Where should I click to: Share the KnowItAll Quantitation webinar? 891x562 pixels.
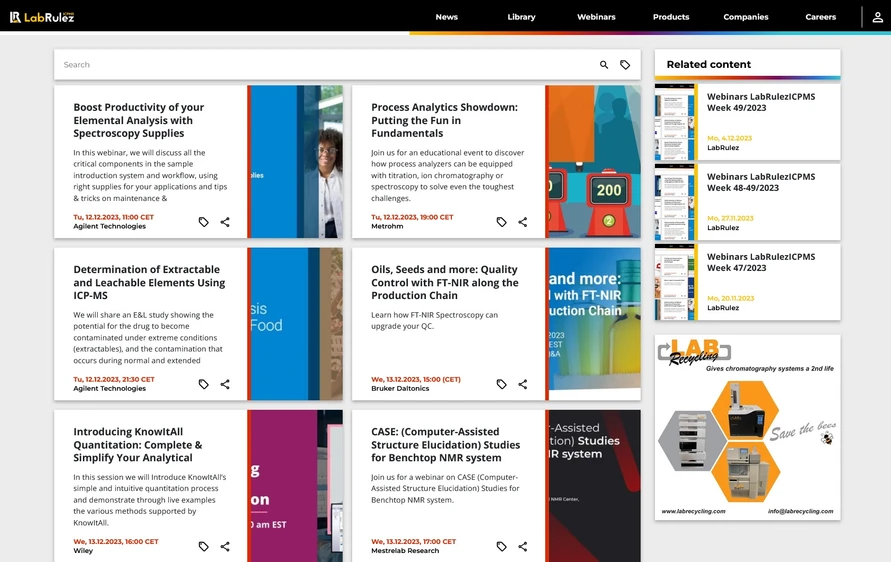(x=225, y=546)
